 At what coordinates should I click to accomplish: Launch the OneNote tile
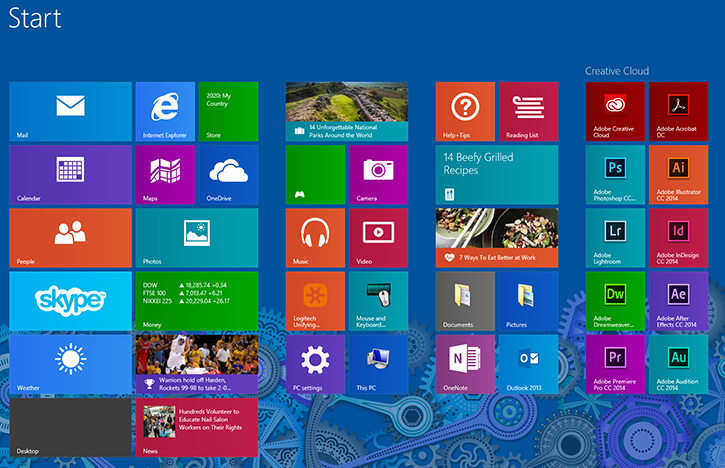pos(465,364)
